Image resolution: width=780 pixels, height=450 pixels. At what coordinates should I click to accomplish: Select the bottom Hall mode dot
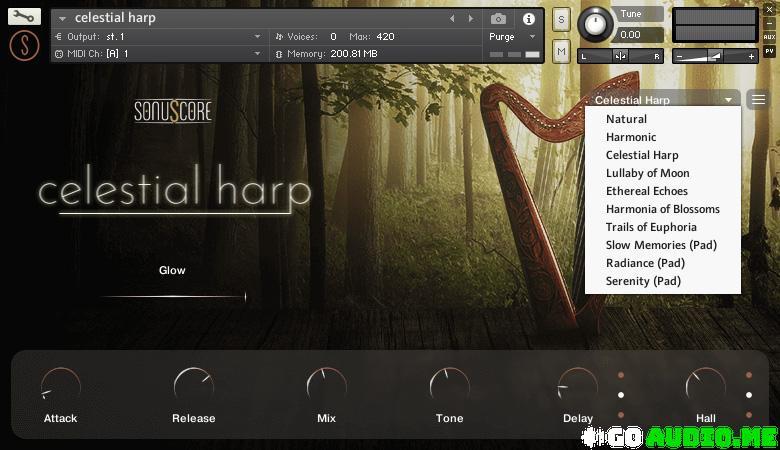749,415
